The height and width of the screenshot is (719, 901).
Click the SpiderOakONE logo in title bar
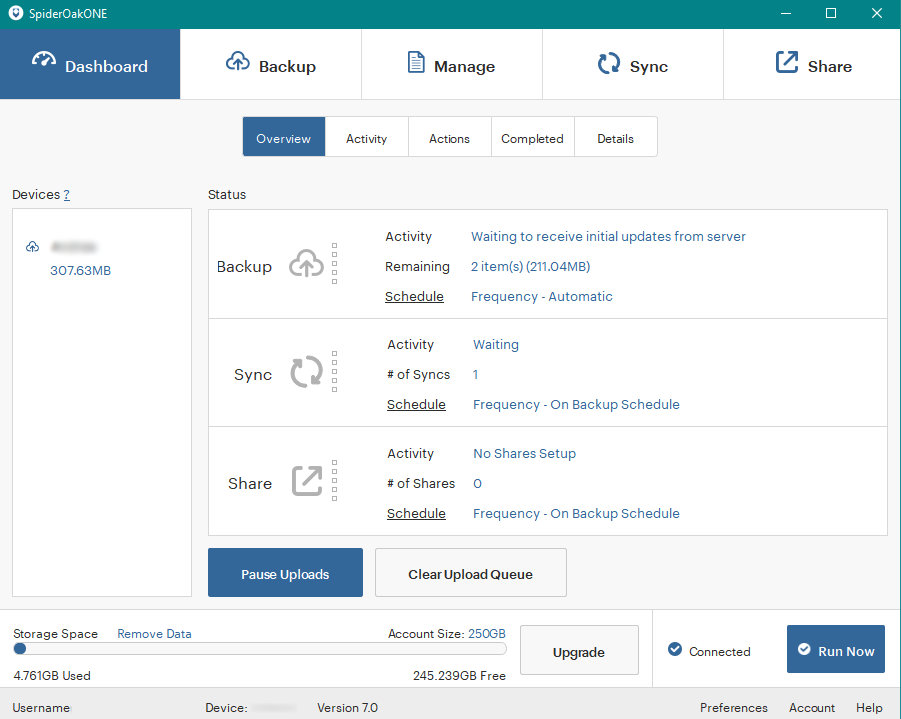(x=16, y=13)
